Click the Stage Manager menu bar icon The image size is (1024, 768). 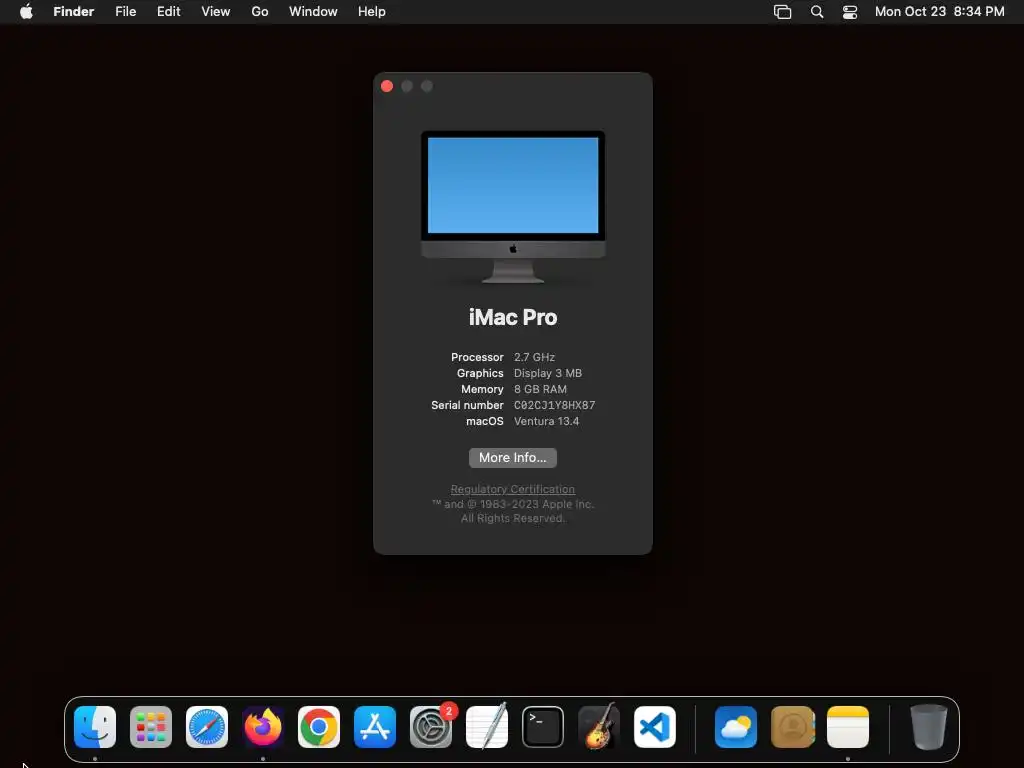point(782,12)
